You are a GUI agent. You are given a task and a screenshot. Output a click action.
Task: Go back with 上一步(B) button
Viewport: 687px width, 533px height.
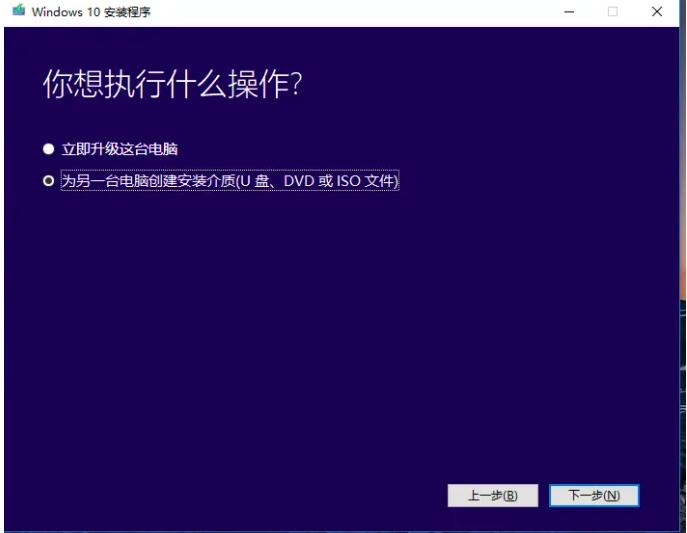492,495
